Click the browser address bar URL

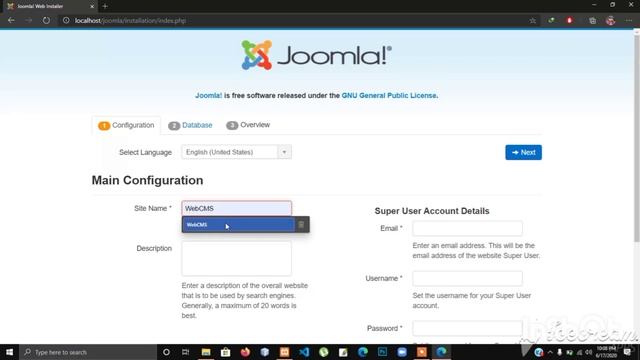pos(130,20)
